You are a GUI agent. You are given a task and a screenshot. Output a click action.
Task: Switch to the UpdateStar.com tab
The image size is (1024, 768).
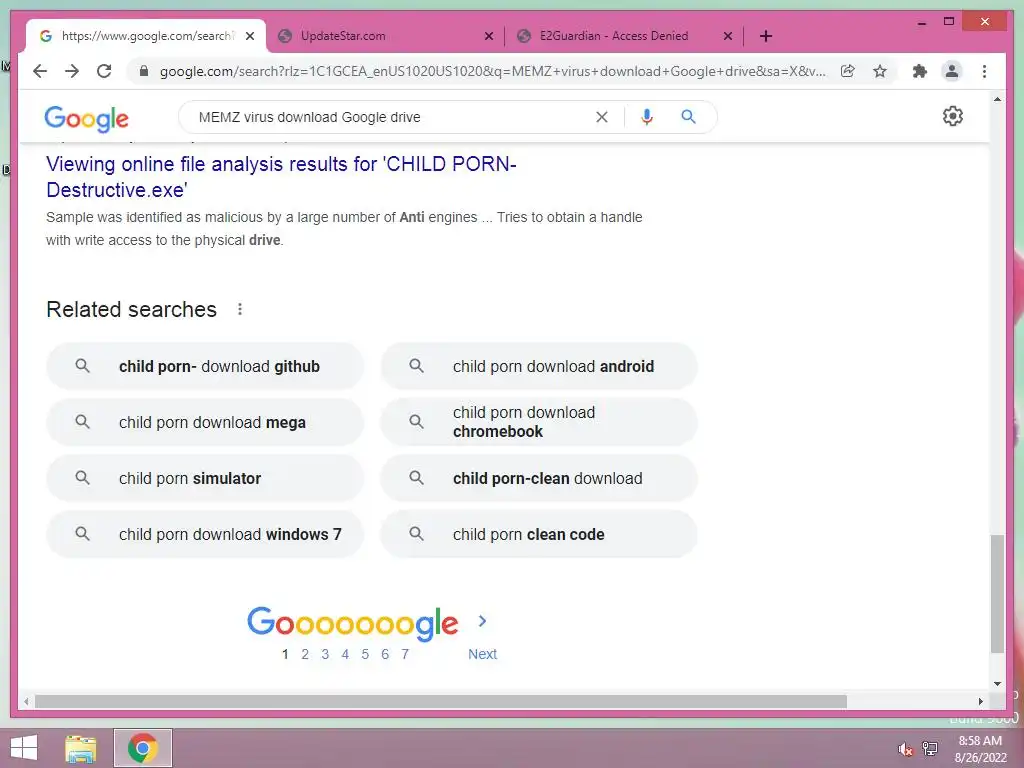385,36
